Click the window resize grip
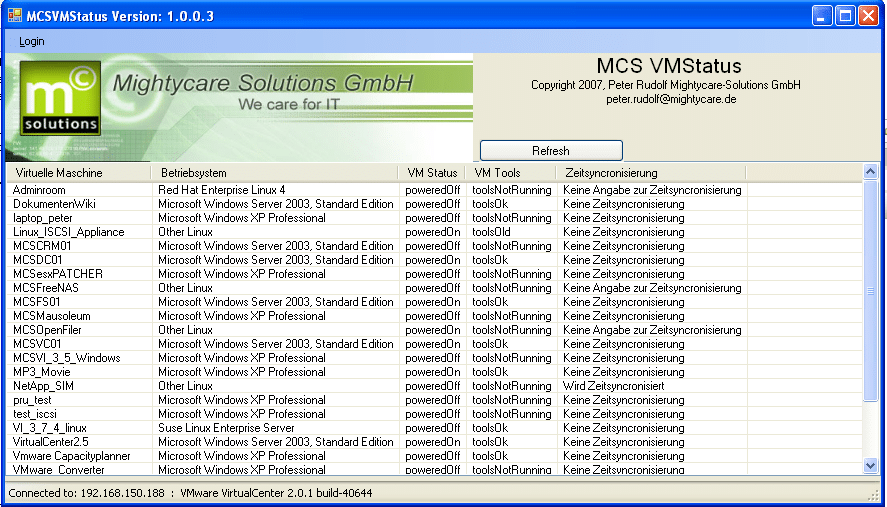The image size is (887, 507). tap(875, 494)
